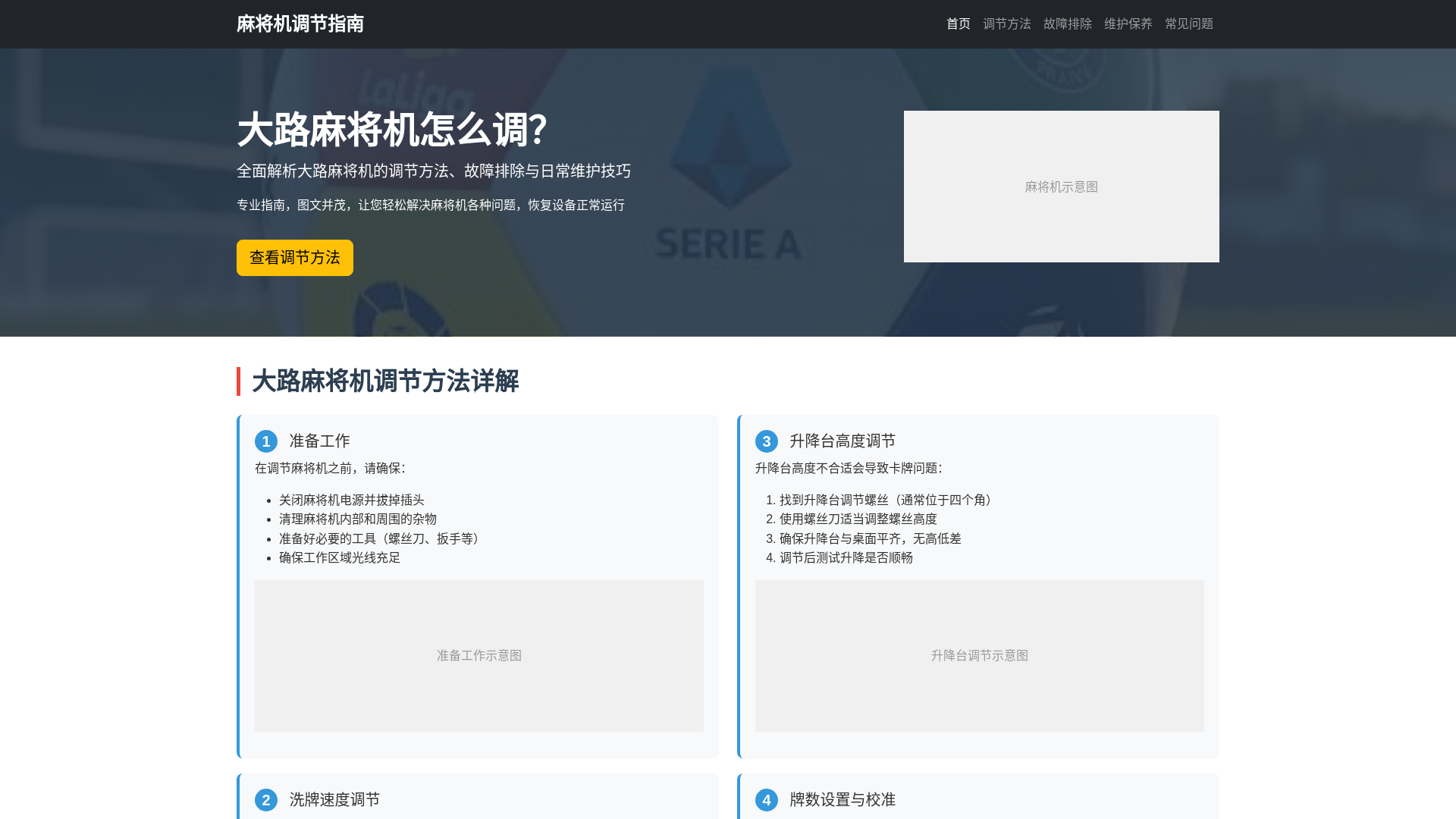Open the 故障排除 nav item
The height and width of the screenshot is (819, 1456).
[x=1068, y=24]
